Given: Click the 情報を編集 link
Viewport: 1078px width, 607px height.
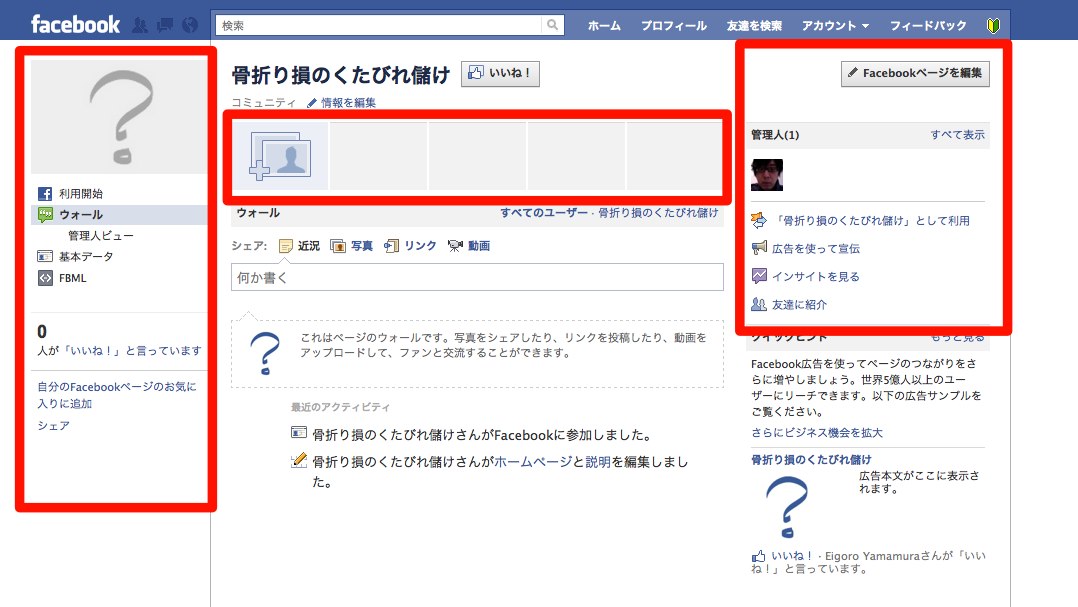Looking at the screenshot, I should [x=348, y=103].
